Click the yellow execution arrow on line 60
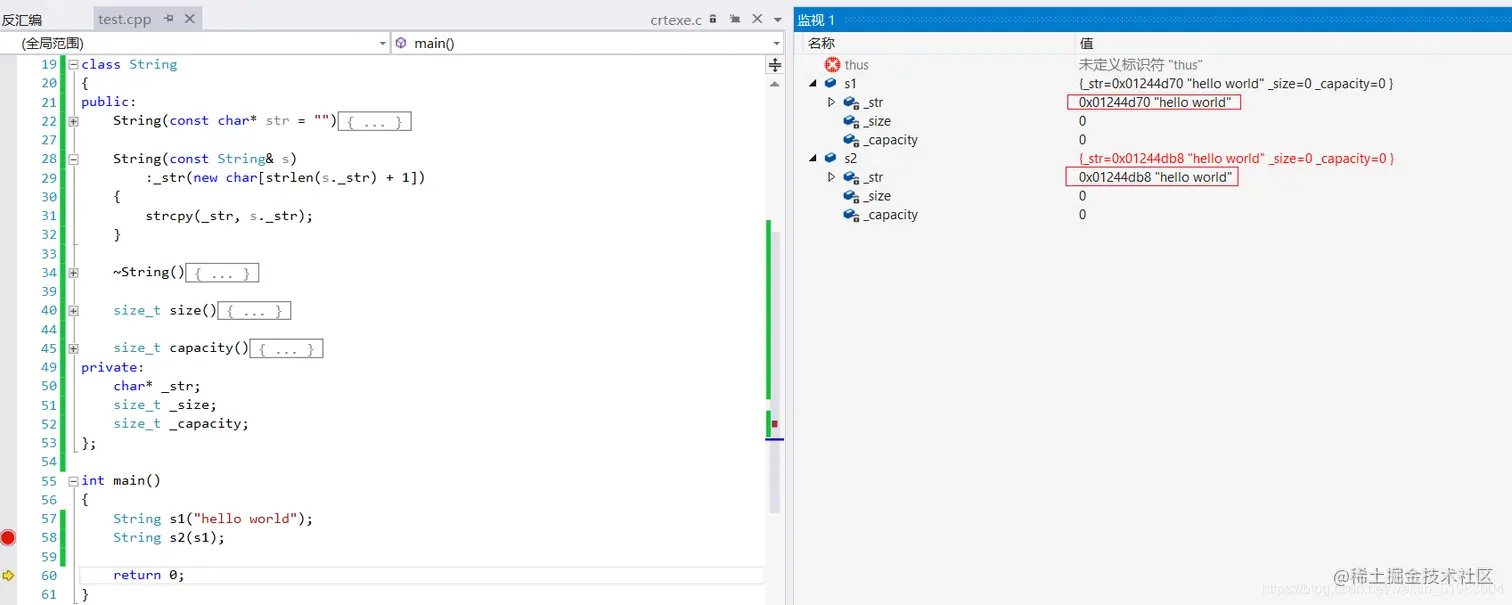Screen dimensions: 1512x605 (8, 575)
